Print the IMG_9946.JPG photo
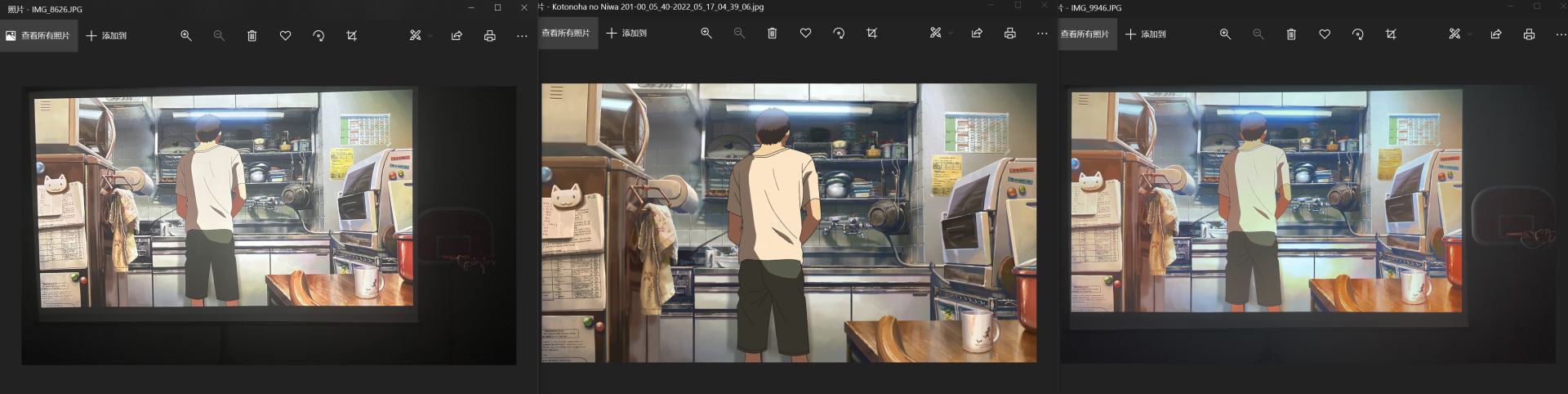Screen dimensions: 1568x394 (1529, 34)
